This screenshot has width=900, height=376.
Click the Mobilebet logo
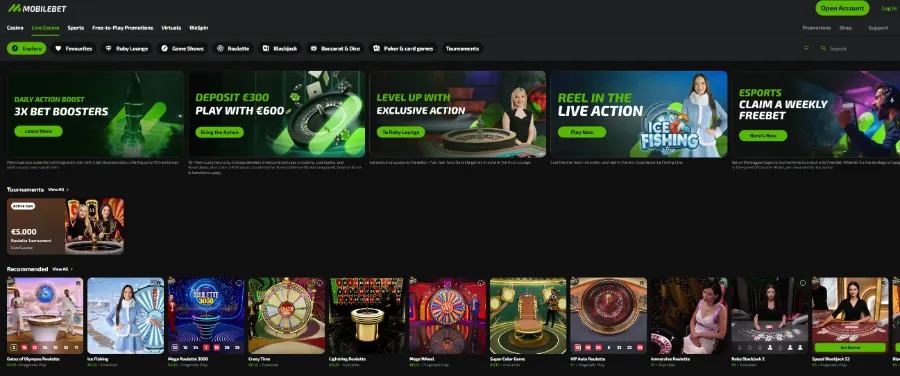tap(37, 8)
